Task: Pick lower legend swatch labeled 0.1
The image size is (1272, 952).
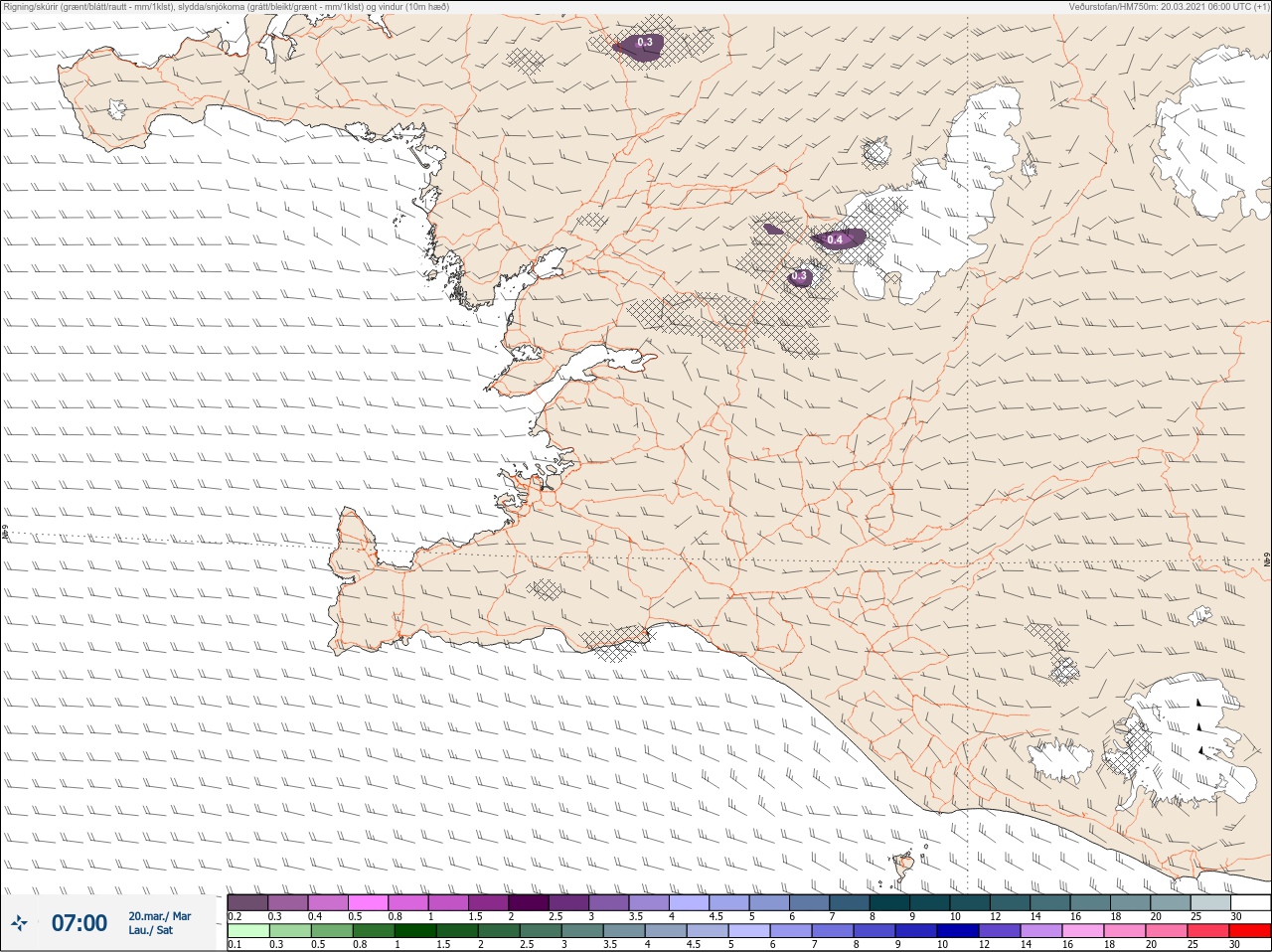Action: pos(247,930)
